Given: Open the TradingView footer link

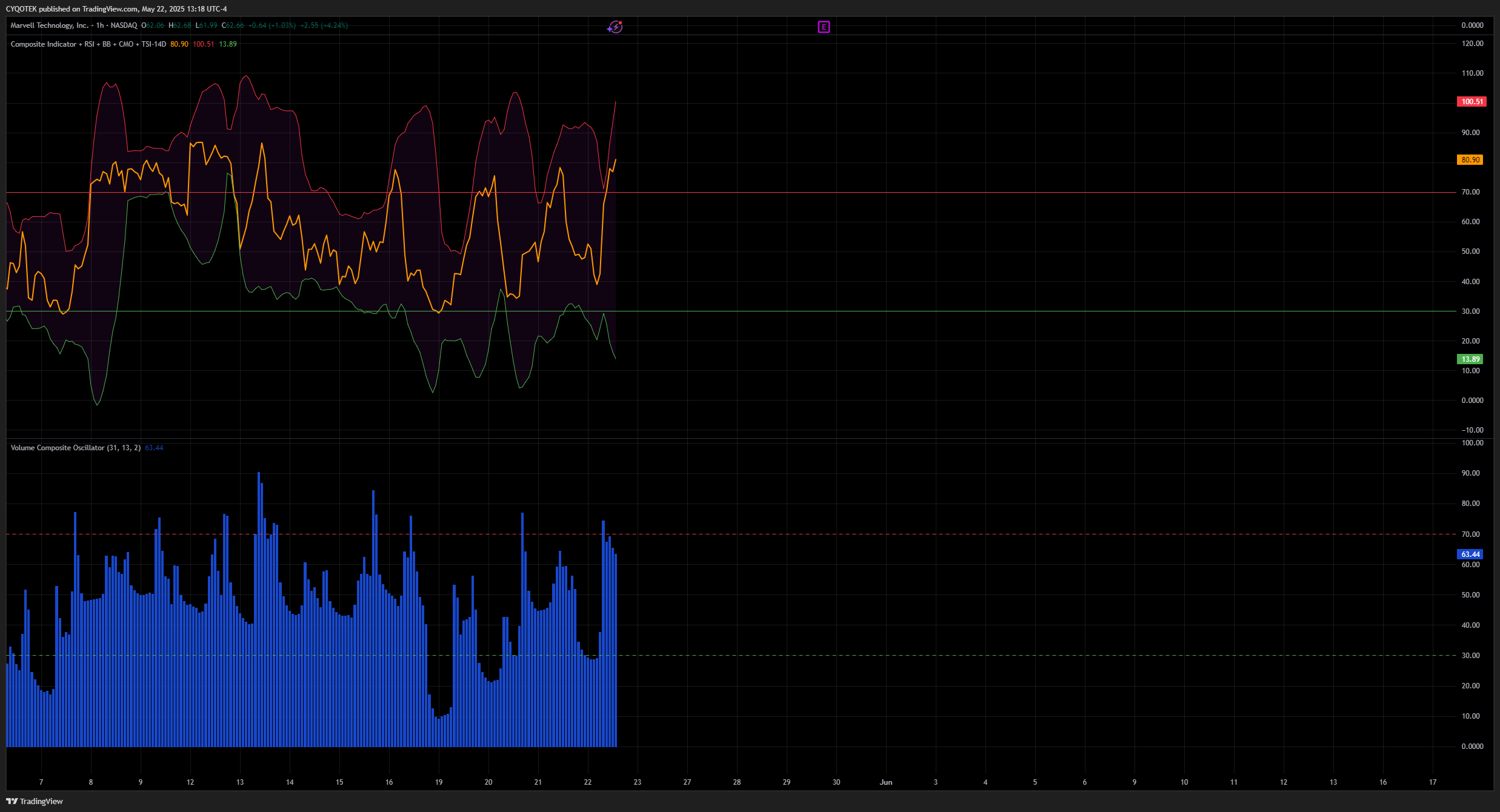Looking at the screenshot, I should pyautogui.click(x=35, y=801).
